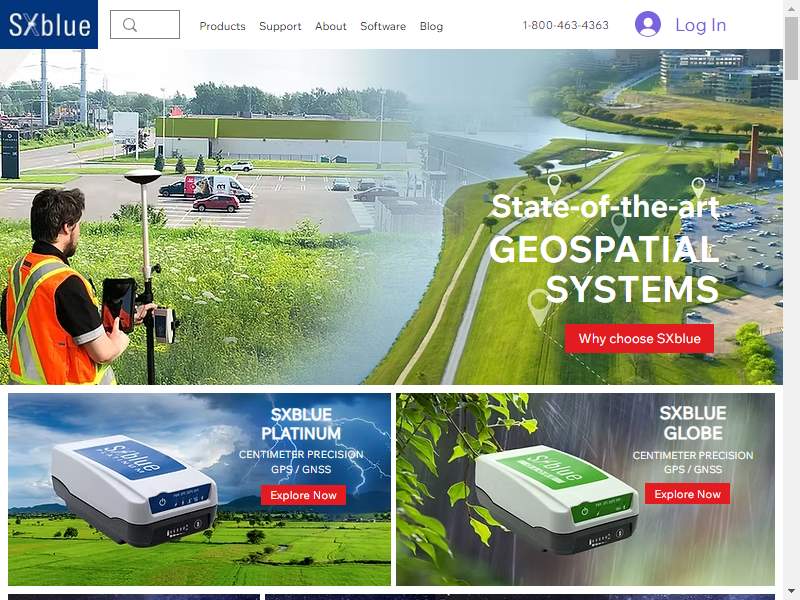Click the SXblue Platinum receiver image
The width and height of the screenshot is (800, 600).
tap(135, 491)
